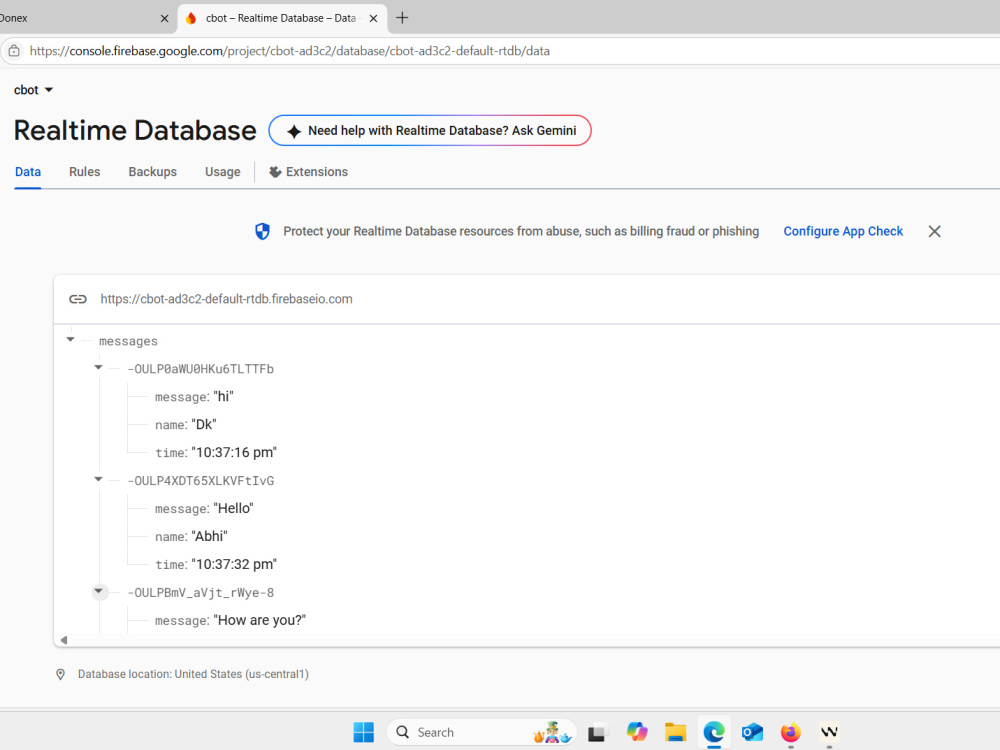Click the browser address bar URL
The width and height of the screenshot is (1000, 750).
[290, 51]
